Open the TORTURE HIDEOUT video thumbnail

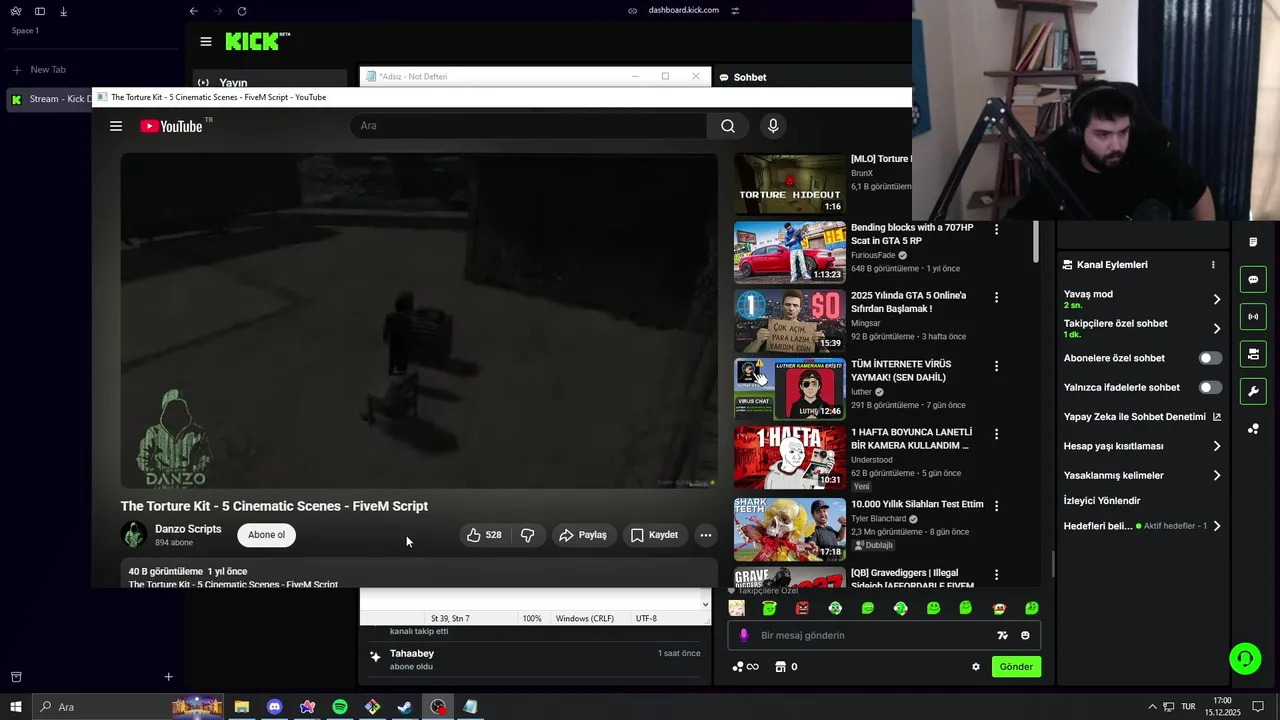click(790, 184)
